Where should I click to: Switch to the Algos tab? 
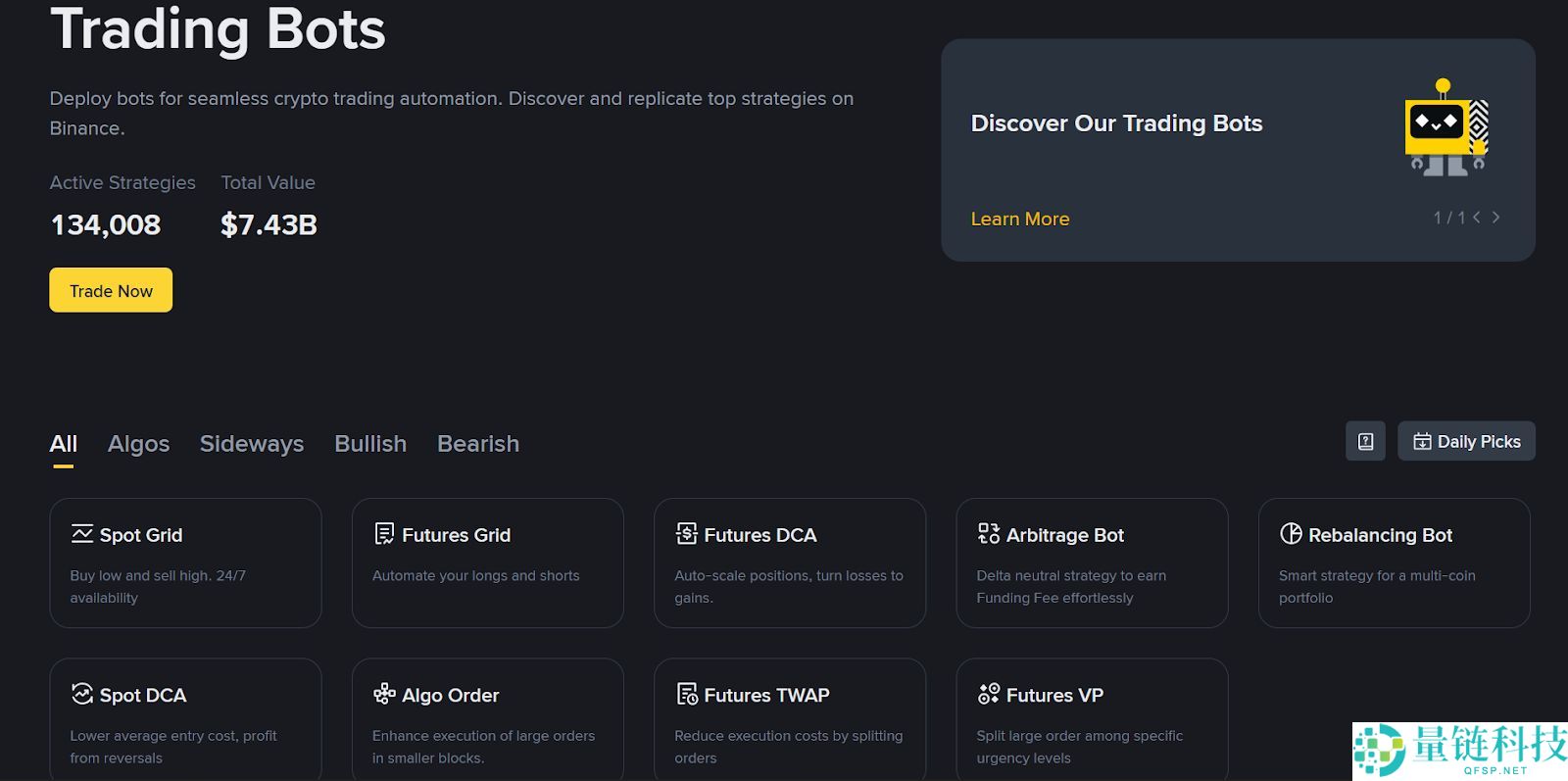pyautogui.click(x=138, y=444)
